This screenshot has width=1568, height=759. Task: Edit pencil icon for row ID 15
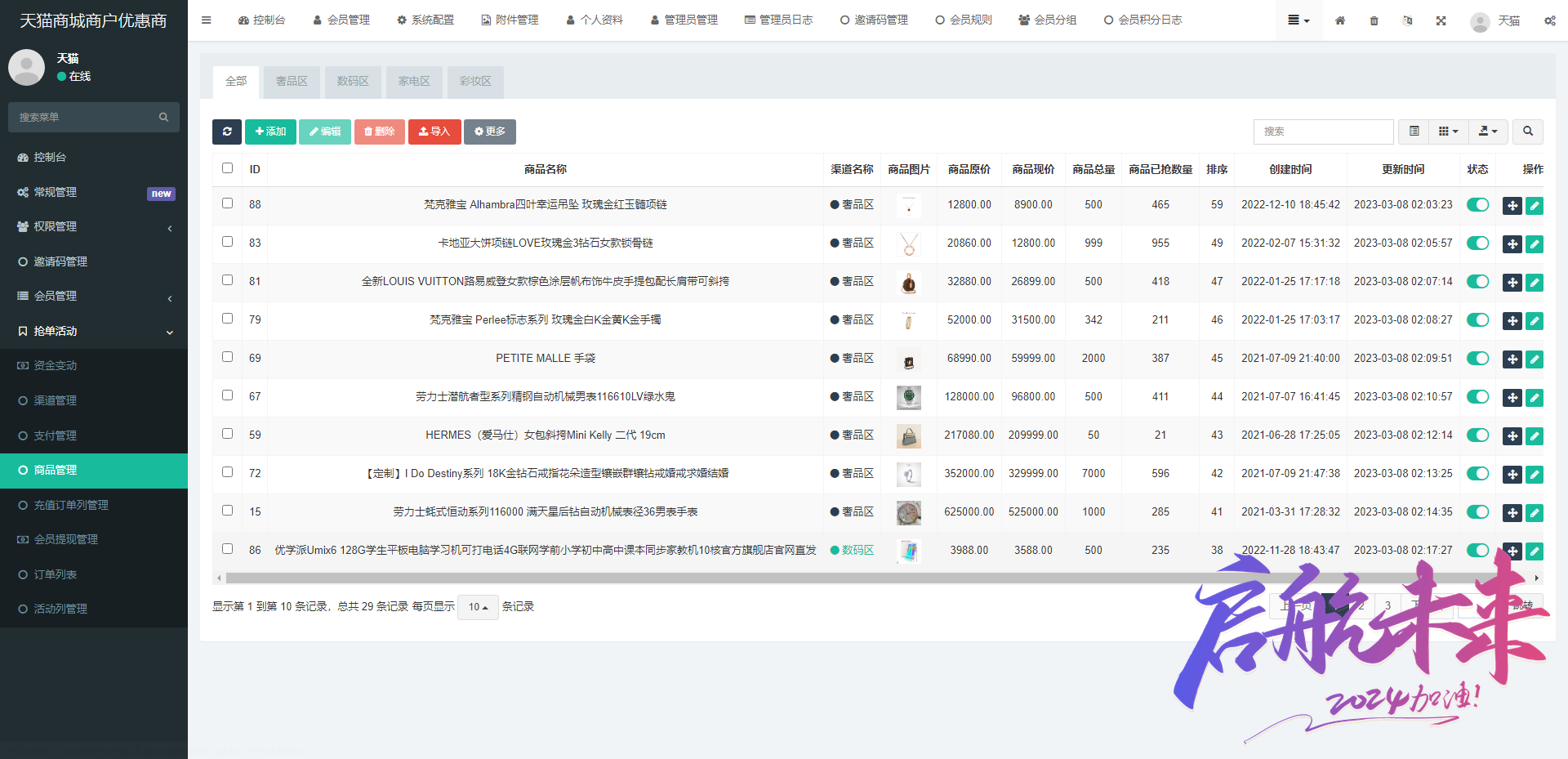point(1535,513)
